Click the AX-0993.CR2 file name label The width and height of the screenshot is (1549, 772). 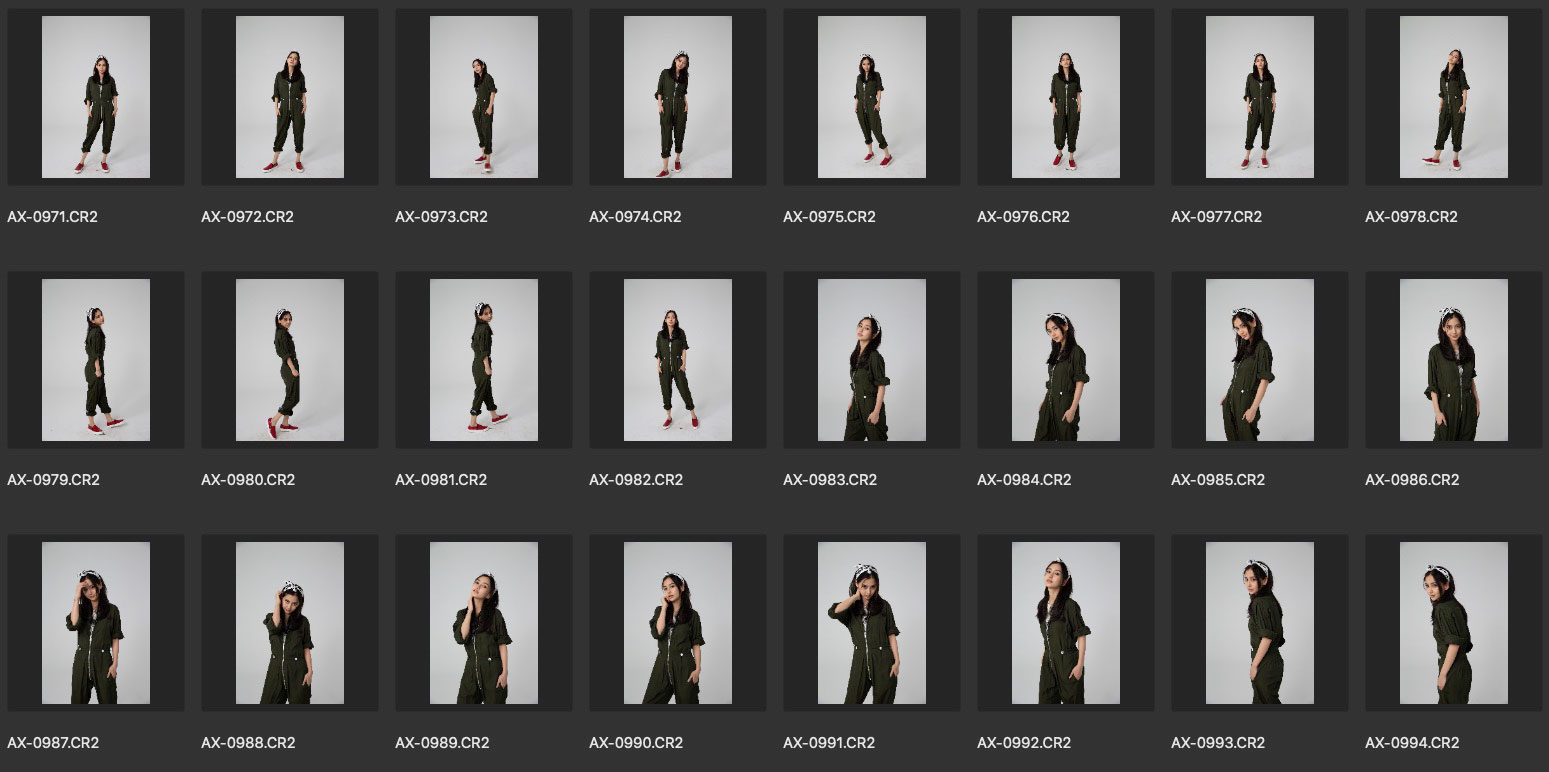tap(1218, 743)
